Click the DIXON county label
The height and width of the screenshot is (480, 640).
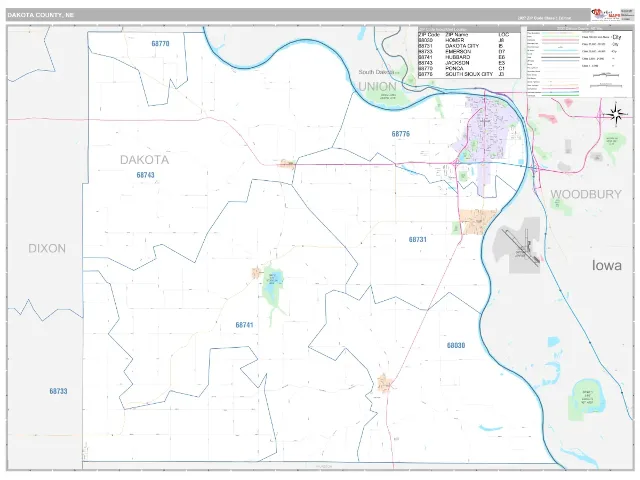[x=47, y=248]
